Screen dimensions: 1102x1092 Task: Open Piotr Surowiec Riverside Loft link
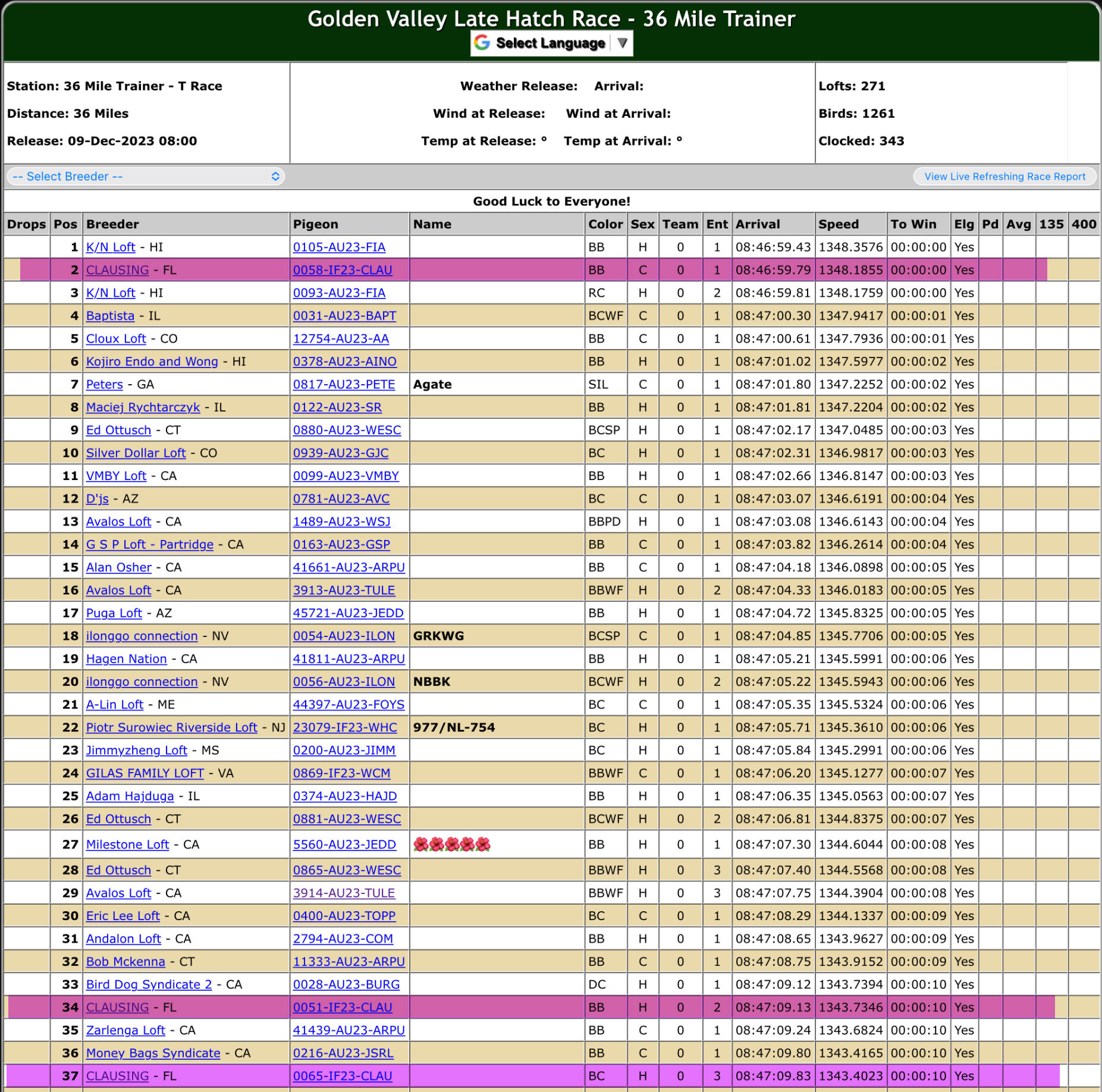tap(171, 727)
